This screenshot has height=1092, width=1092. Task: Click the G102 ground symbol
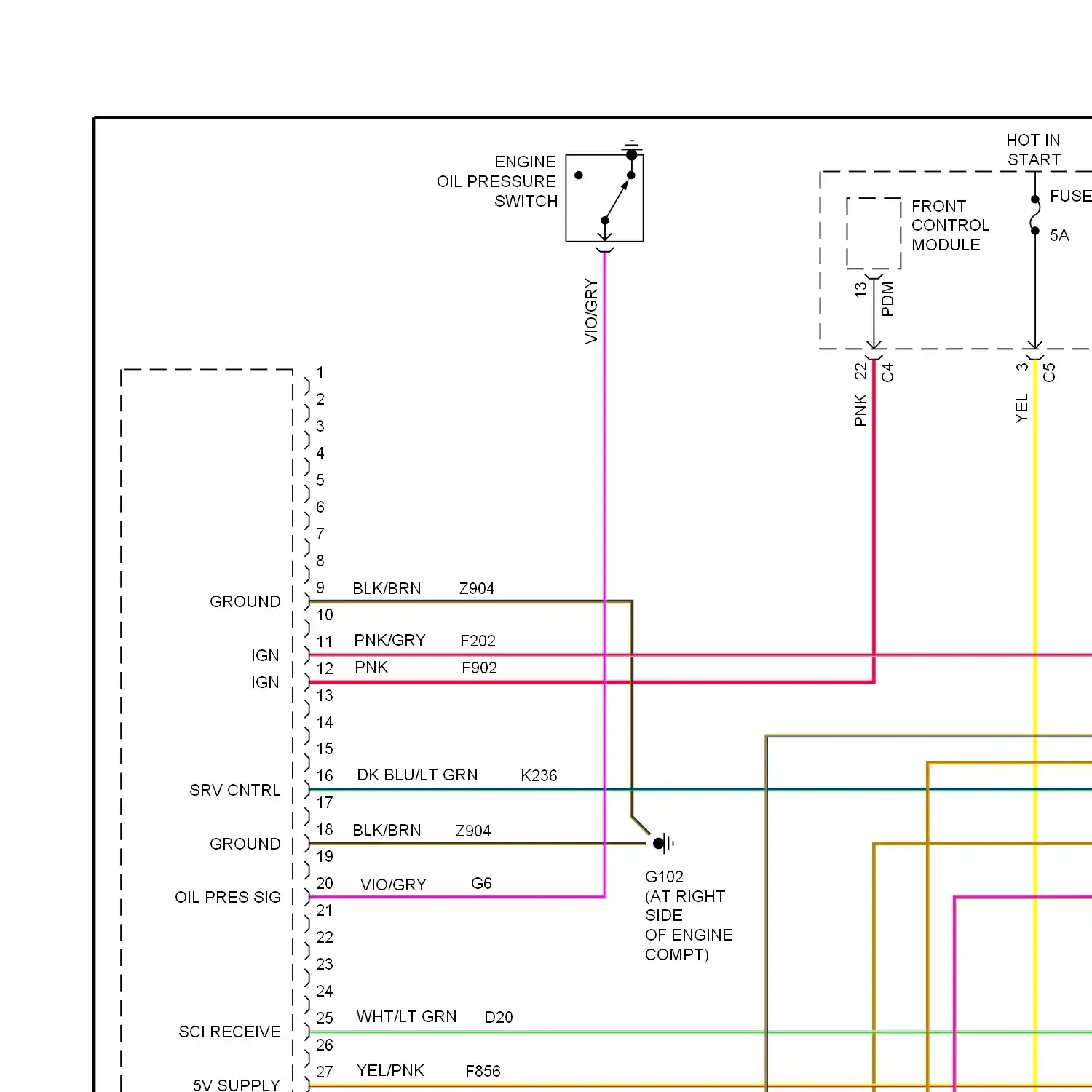663,844
